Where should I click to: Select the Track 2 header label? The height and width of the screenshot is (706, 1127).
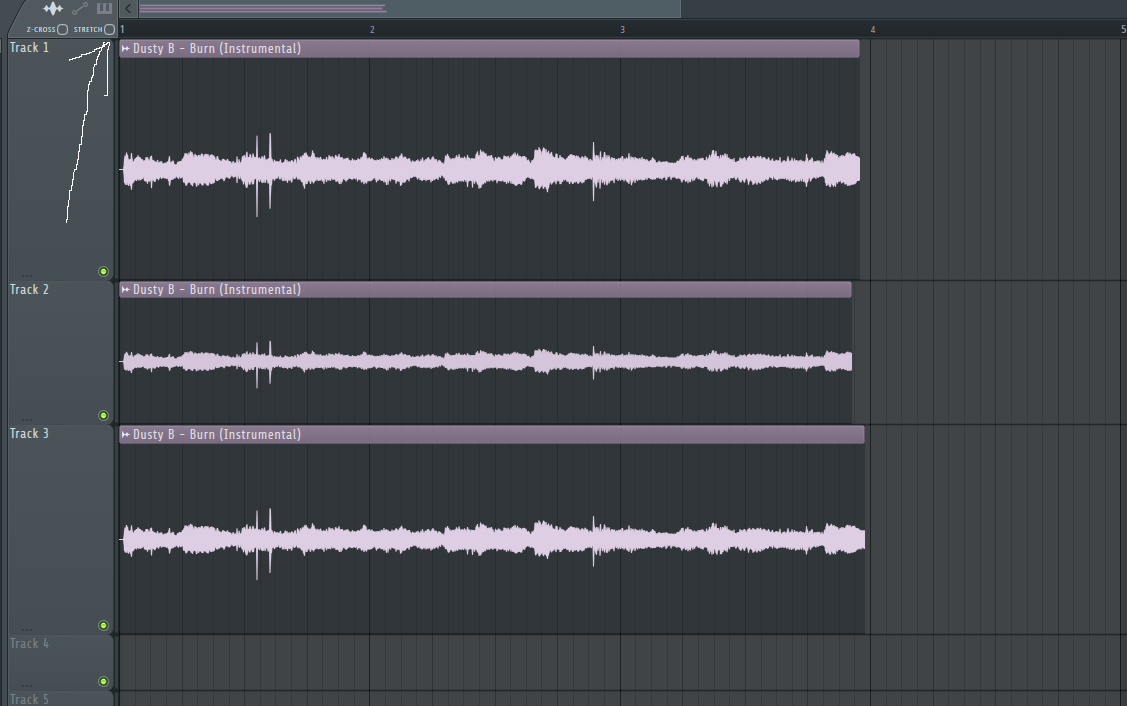point(29,290)
